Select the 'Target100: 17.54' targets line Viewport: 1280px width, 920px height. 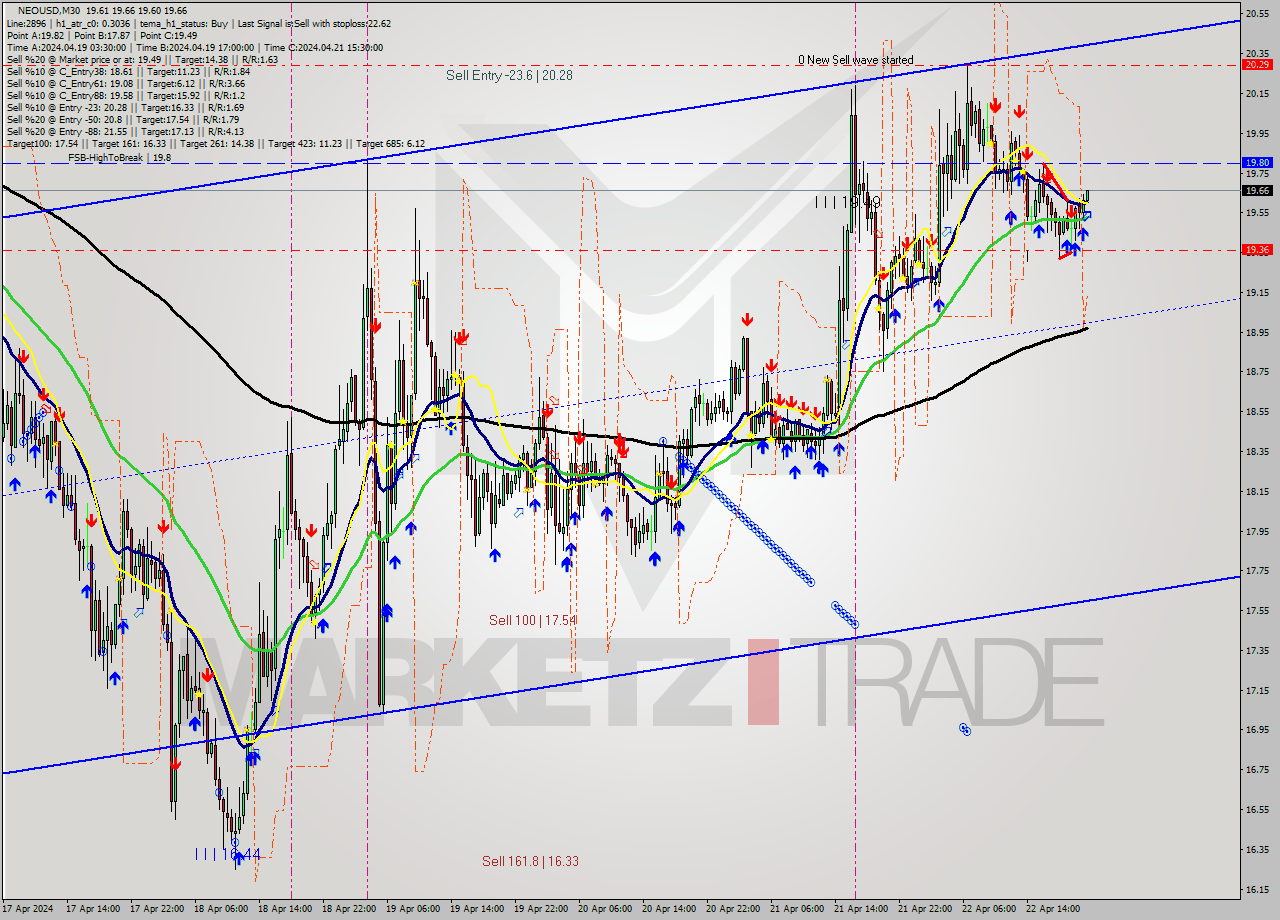tap(215, 143)
